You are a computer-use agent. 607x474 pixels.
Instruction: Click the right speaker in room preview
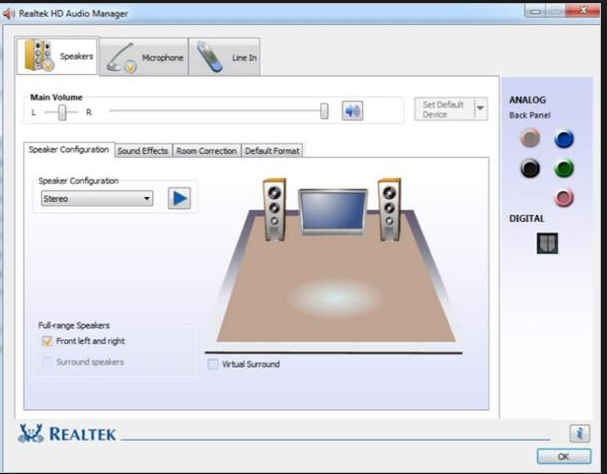pos(389,210)
